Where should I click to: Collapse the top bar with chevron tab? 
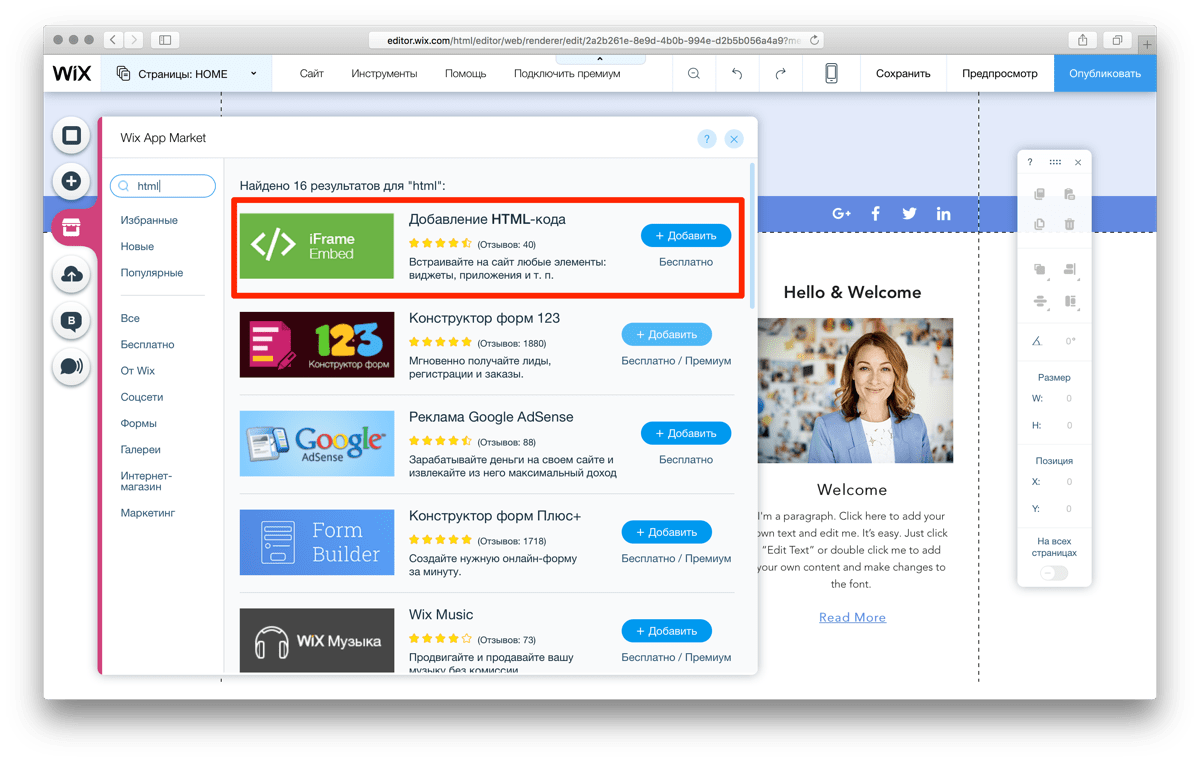[600, 59]
